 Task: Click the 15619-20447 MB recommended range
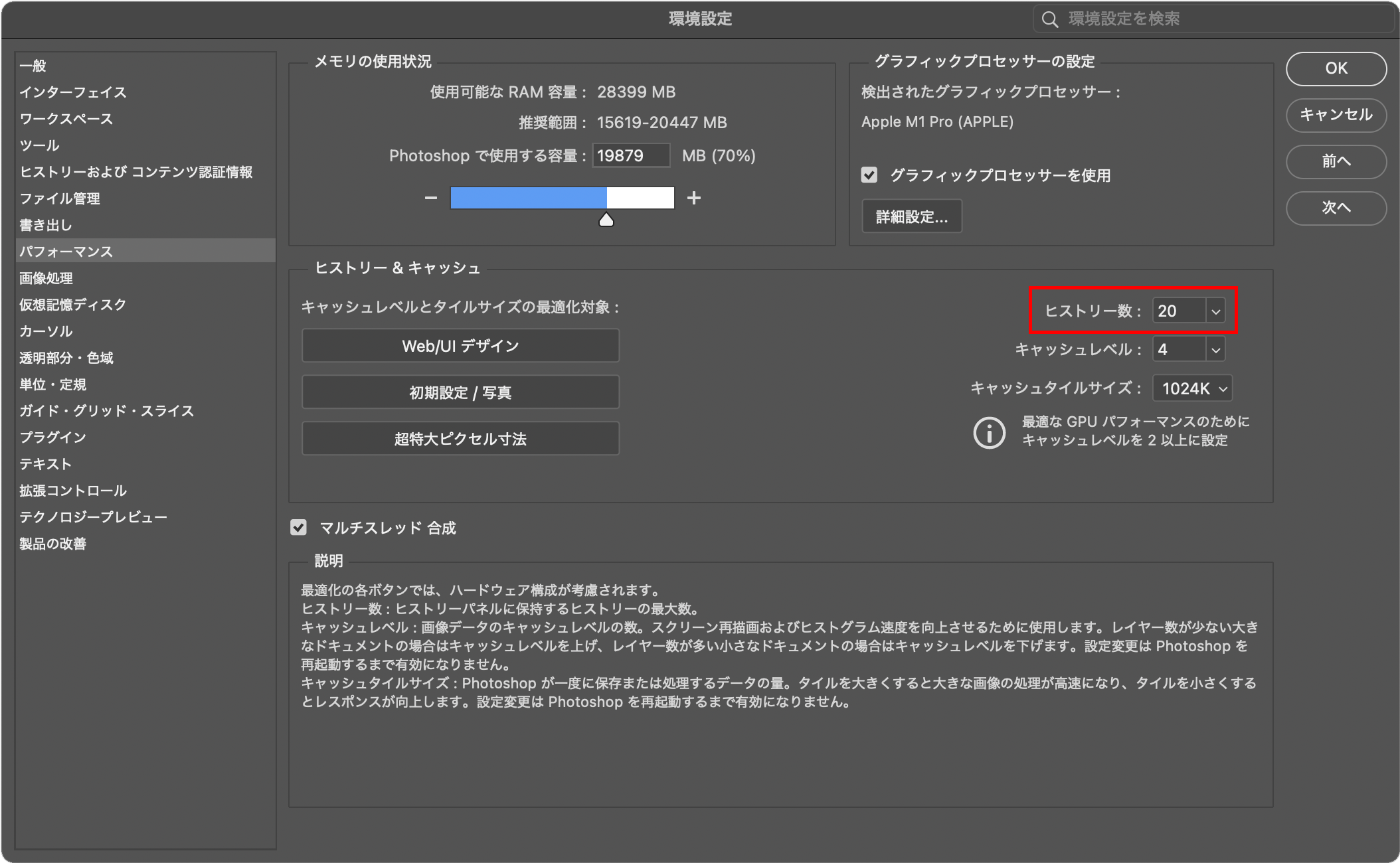point(661,123)
